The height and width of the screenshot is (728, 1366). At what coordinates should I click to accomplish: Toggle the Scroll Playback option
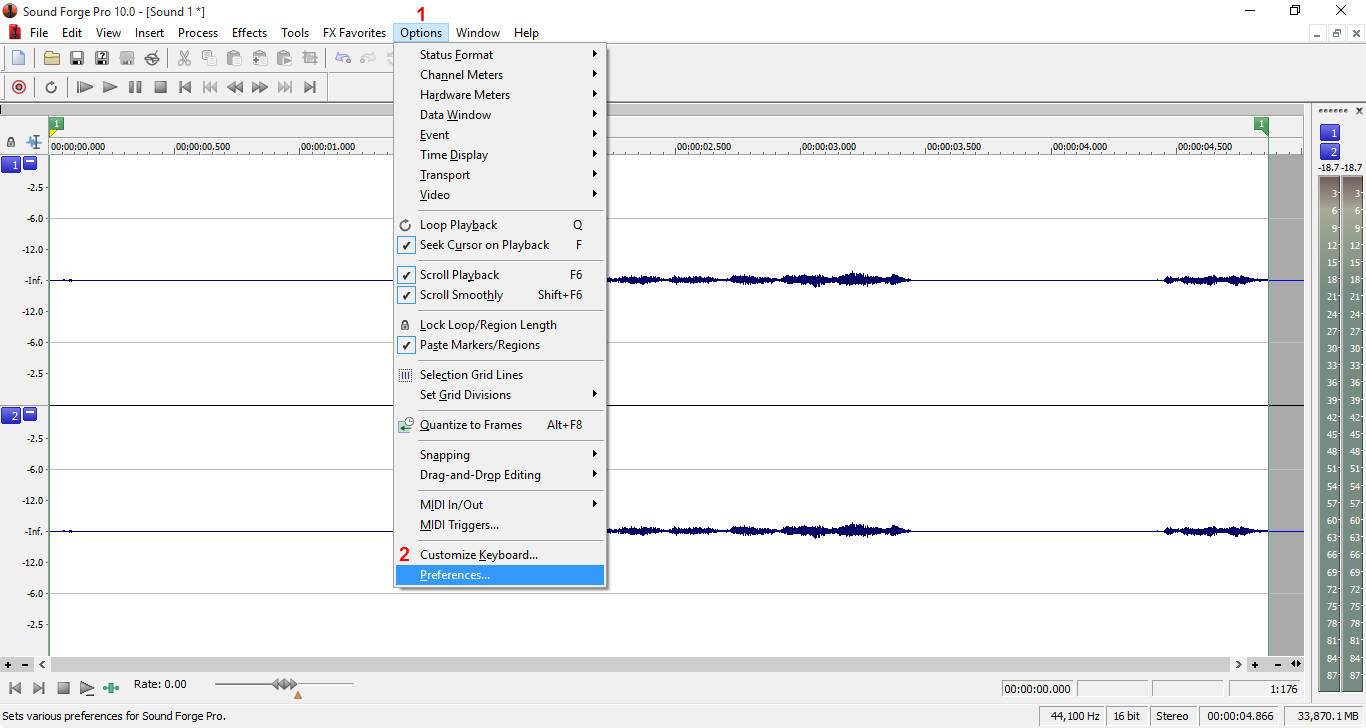pyautogui.click(x=500, y=275)
